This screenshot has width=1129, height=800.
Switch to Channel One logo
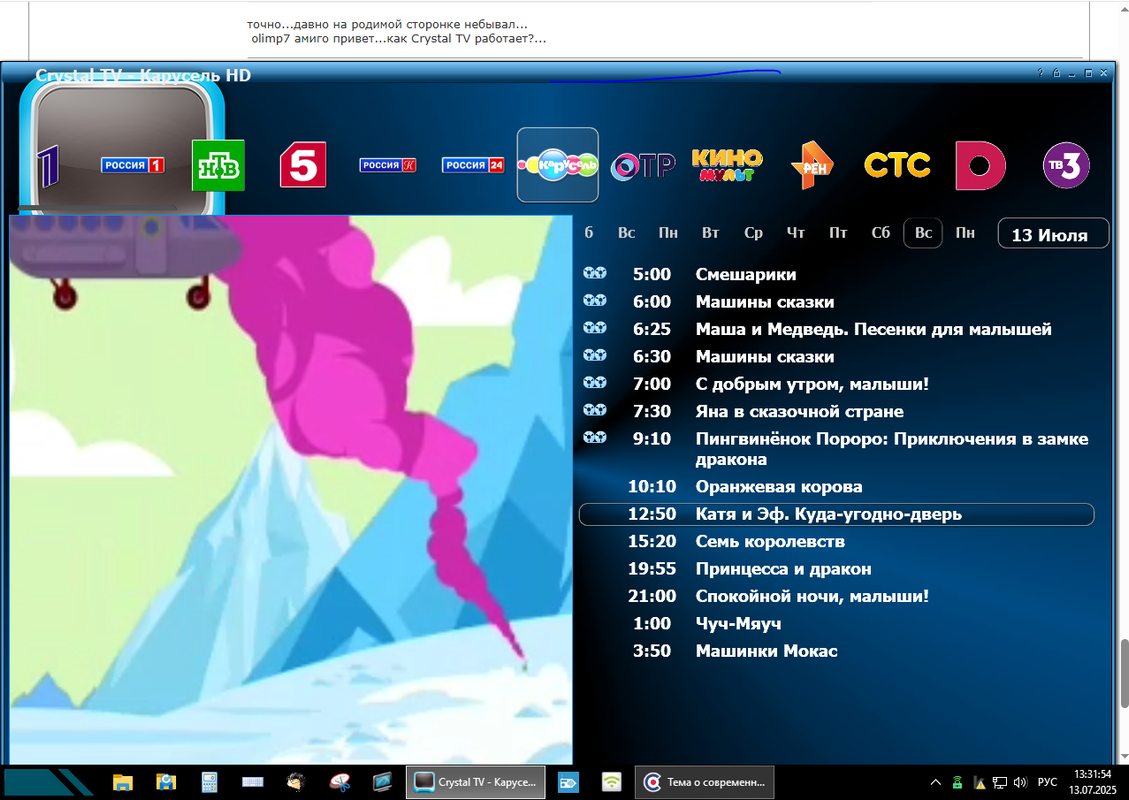click(48, 166)
